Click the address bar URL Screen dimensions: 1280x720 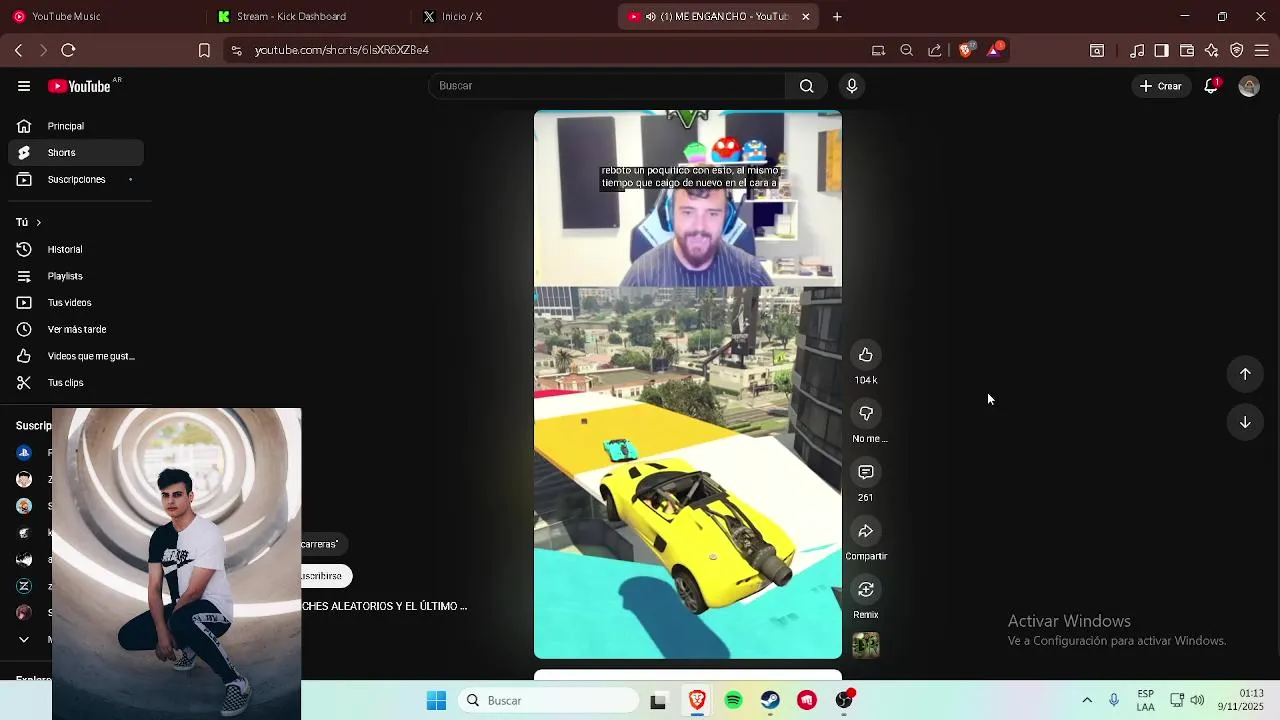(x=342, y=50)
